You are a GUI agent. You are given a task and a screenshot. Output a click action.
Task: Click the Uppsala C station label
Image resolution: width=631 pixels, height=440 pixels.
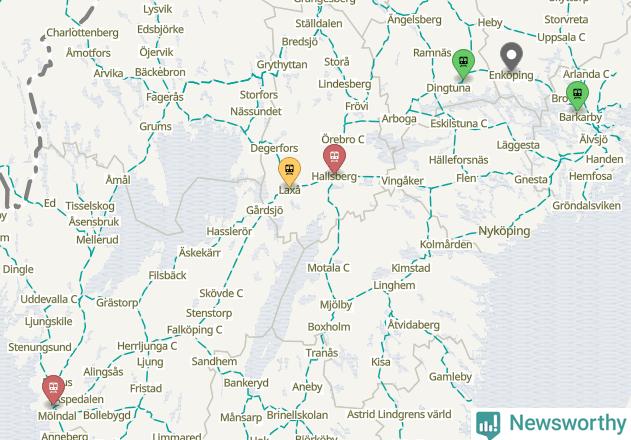561,37
